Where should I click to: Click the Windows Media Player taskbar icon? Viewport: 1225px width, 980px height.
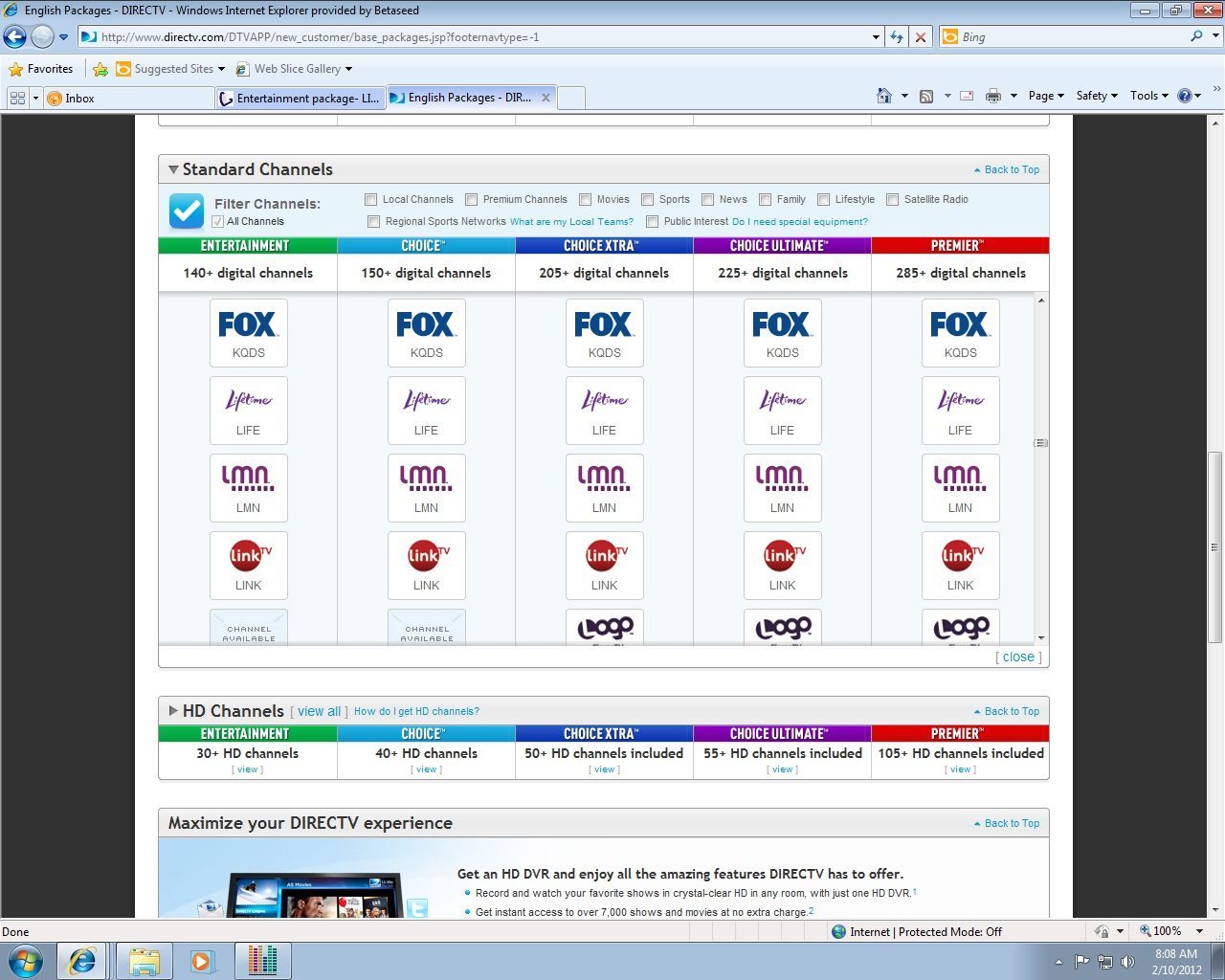[x=202, y=960]
